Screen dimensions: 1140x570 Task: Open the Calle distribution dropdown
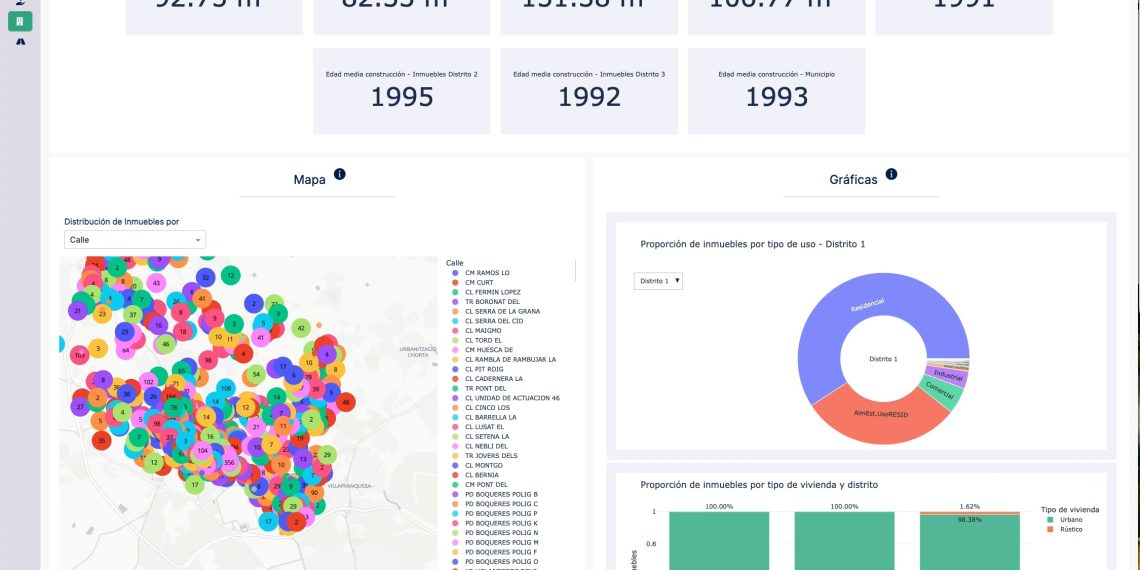click(x=135, y=240)
